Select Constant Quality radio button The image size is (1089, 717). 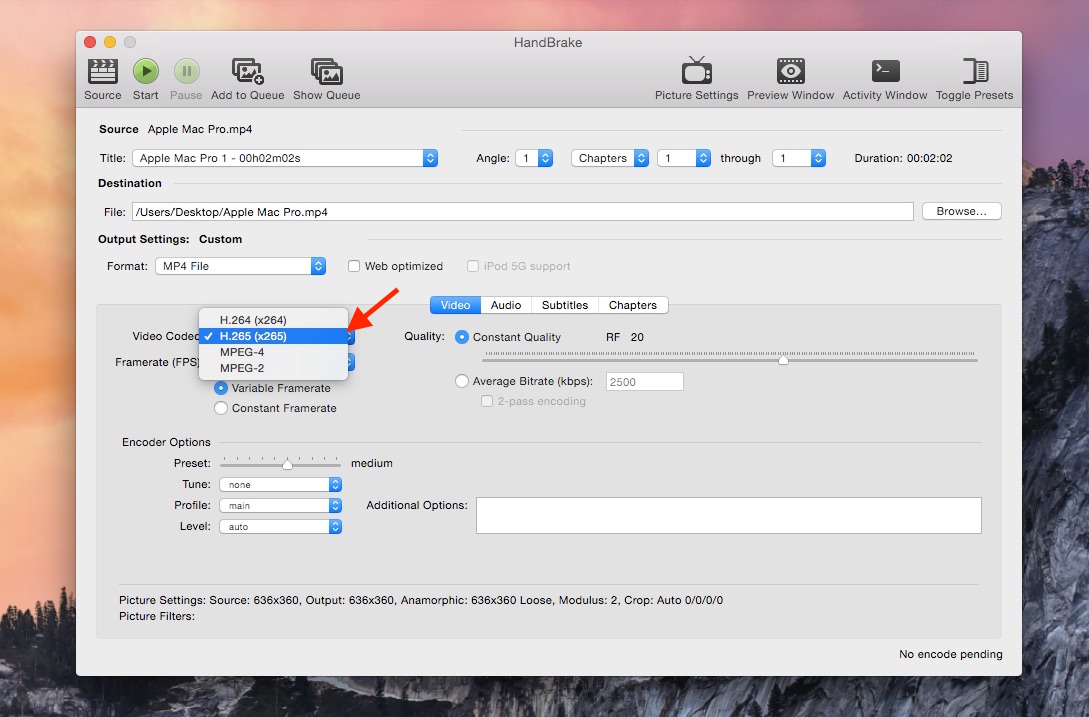tap(462, 337)
